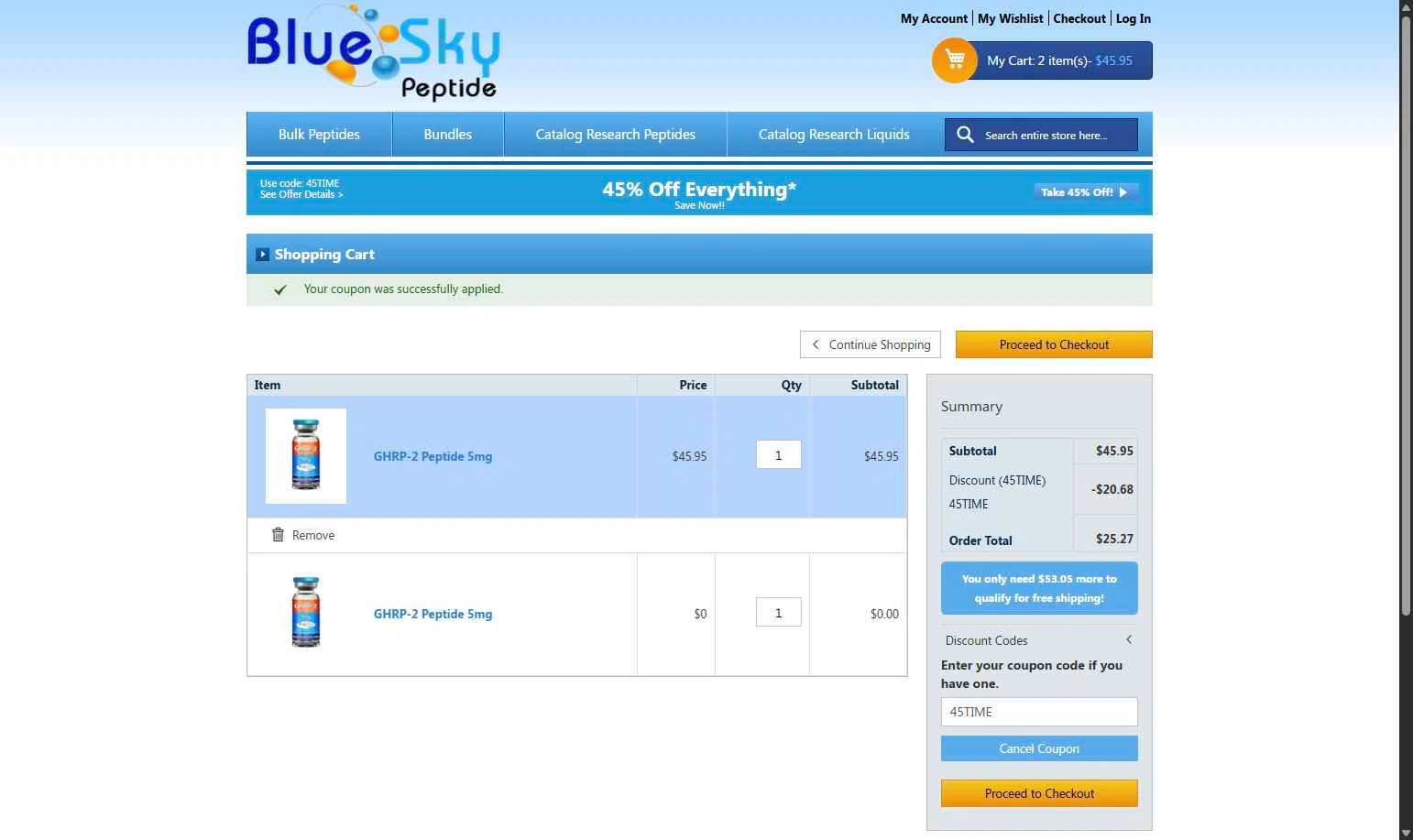Click the orange shopping cart icon
Screen dimensions: 1413x840
[x=955, y=60]
